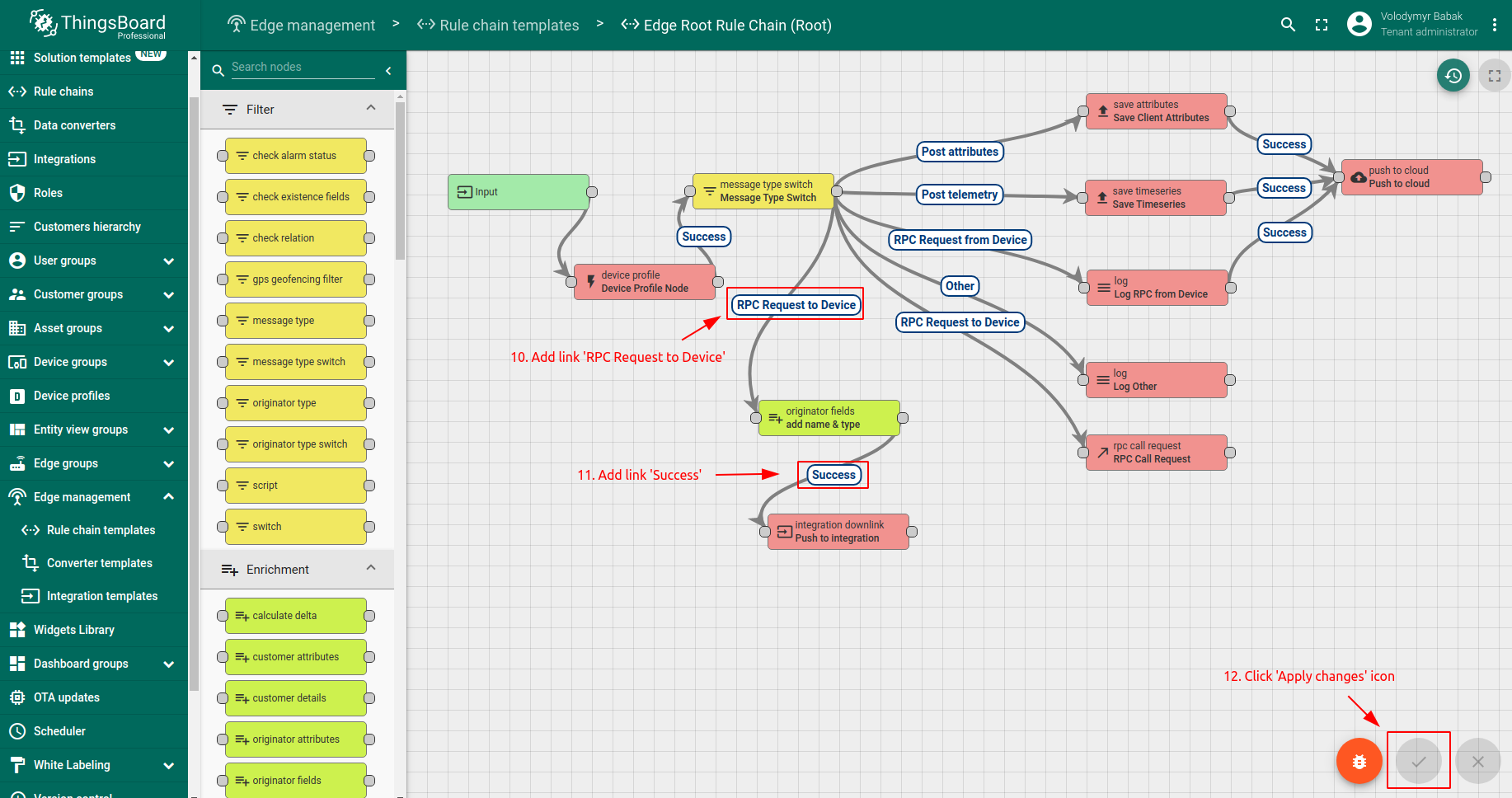Expand Customer groups menu
The height and width of the screenshot is (798, 1512).
tap(94, 294)
